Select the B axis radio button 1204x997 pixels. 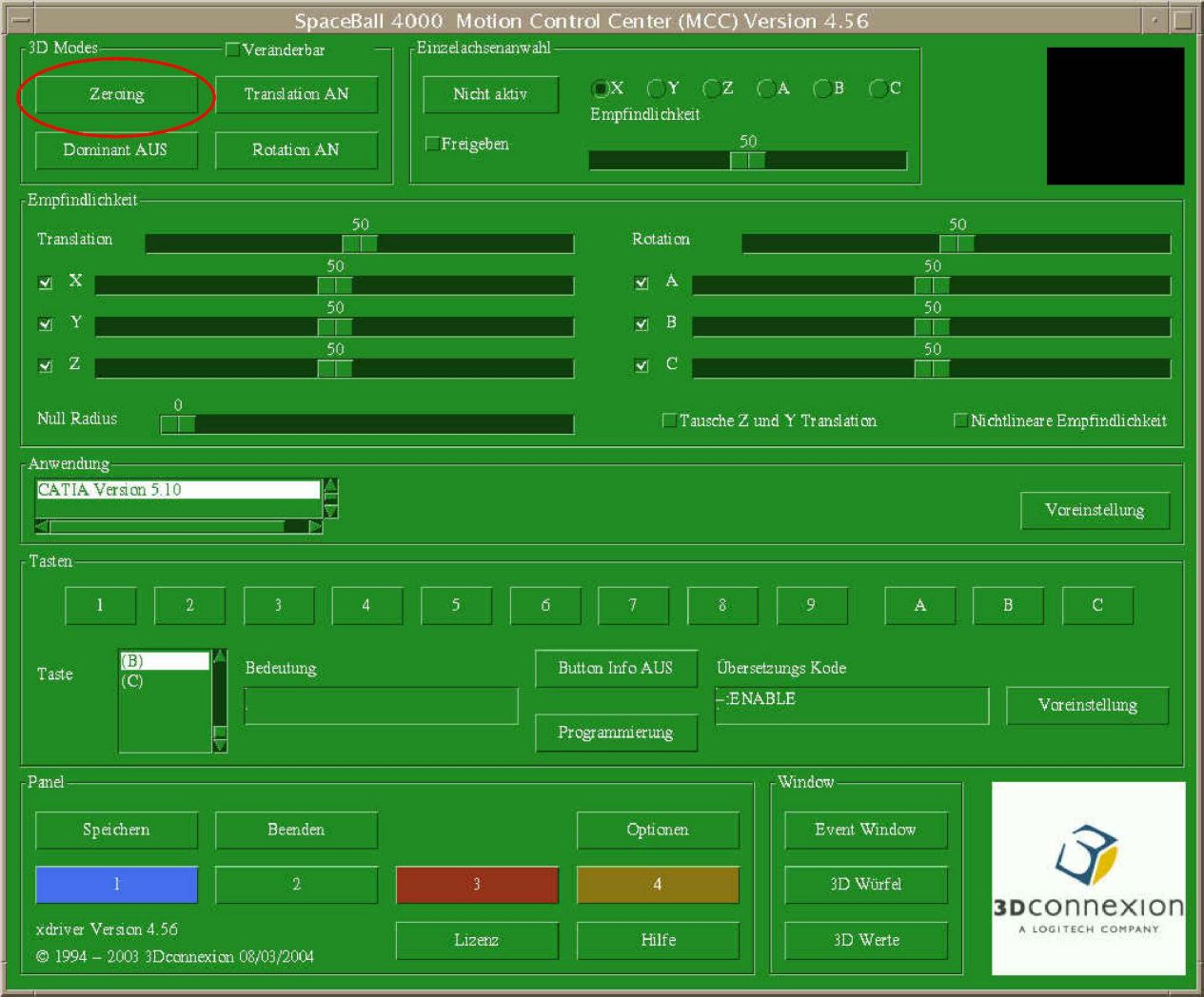point(822,88)
